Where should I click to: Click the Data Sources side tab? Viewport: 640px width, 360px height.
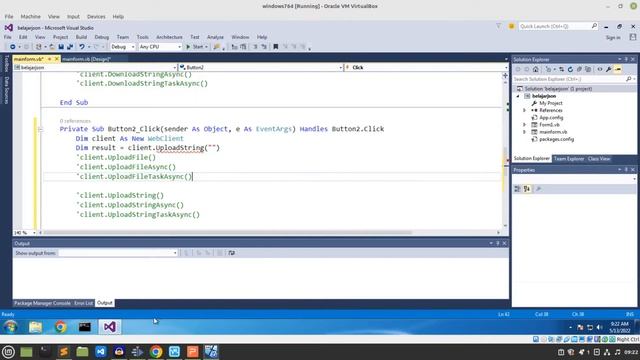click(7, 90)
